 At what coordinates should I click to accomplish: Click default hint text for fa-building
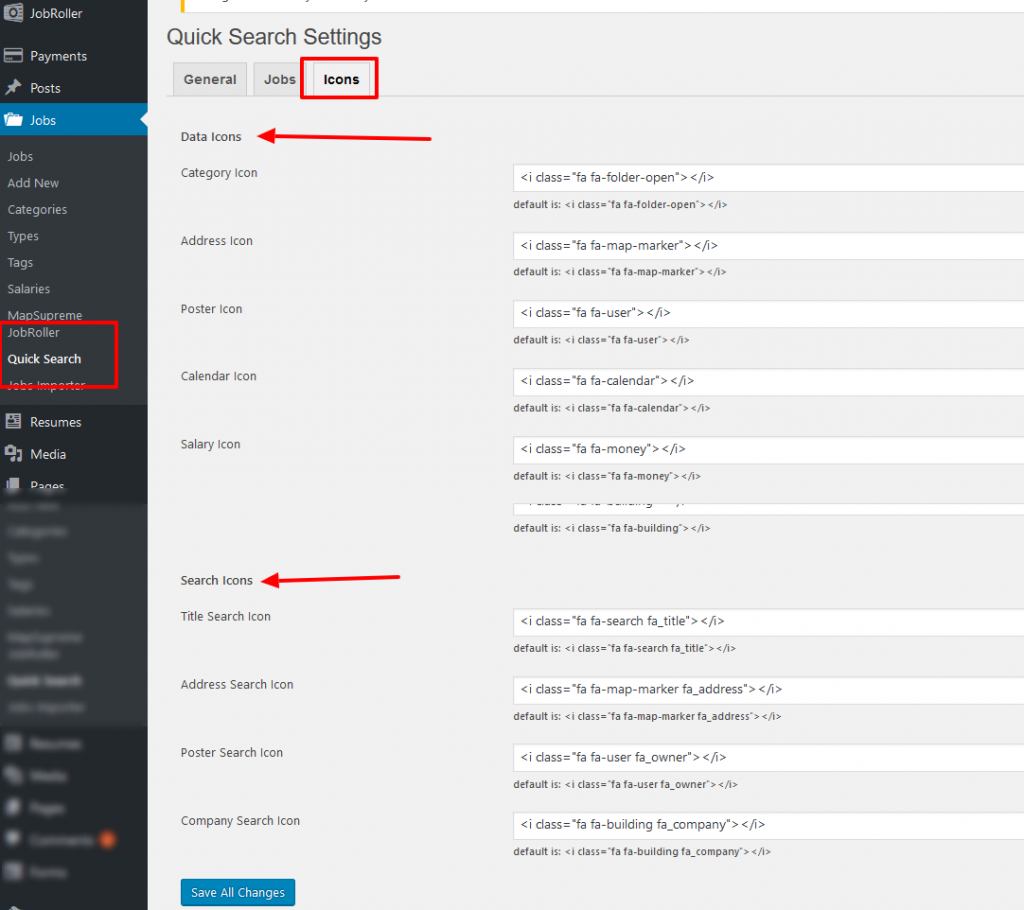pyautogui.click(x=612, y=528)
